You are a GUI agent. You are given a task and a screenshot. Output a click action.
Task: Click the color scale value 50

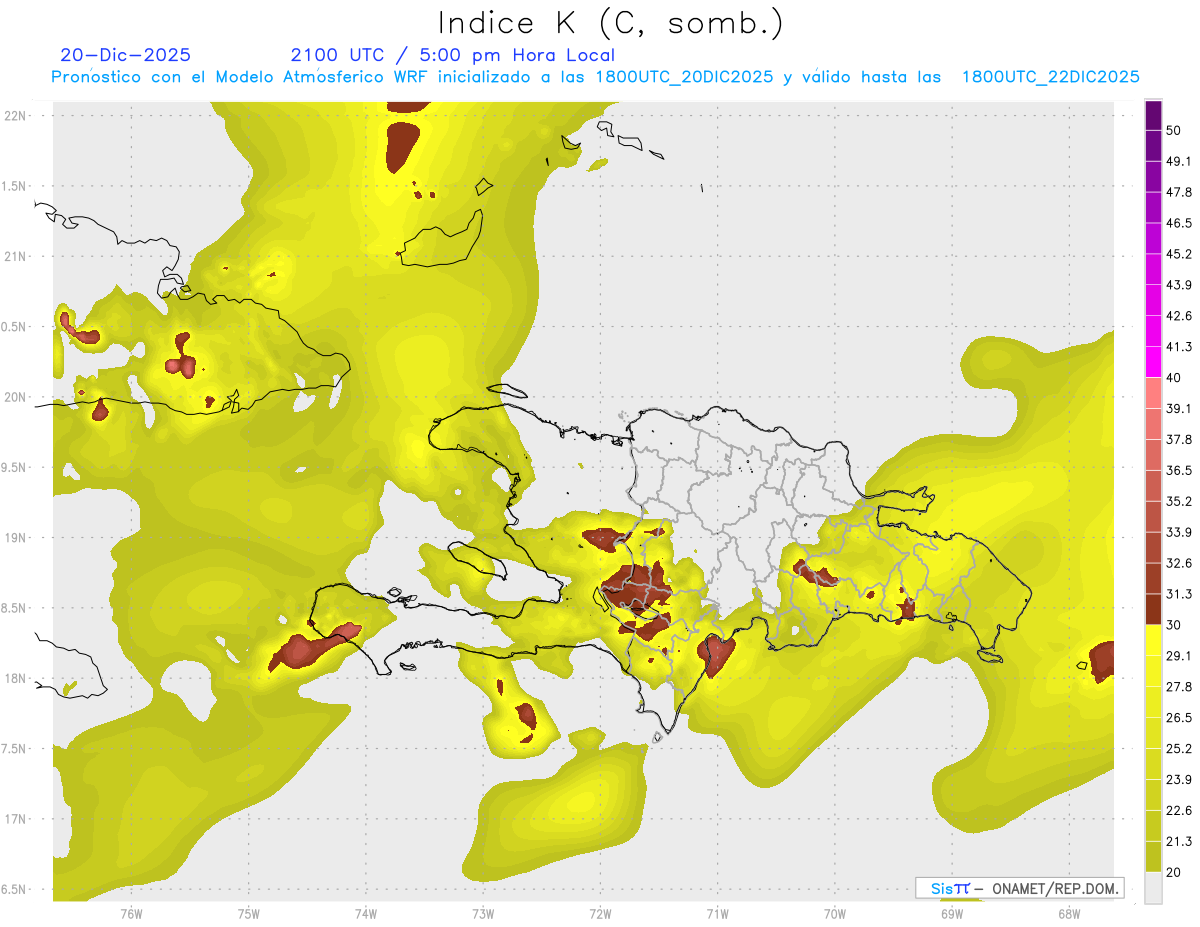pos(1174,130)
